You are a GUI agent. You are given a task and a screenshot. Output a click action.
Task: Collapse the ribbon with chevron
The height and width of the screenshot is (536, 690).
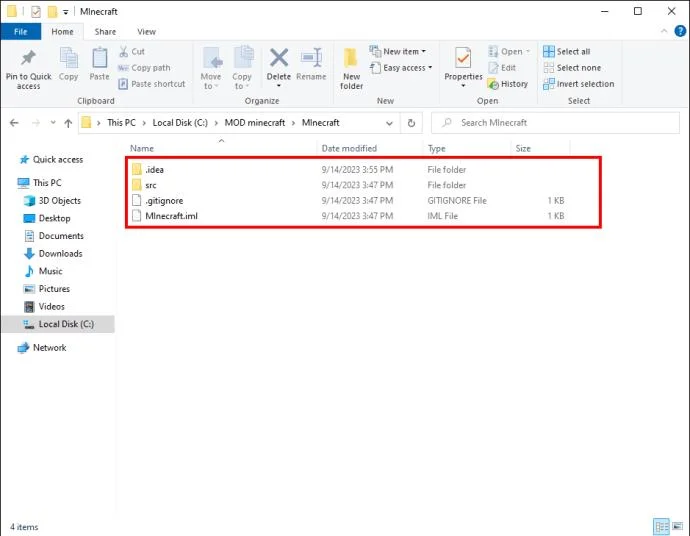[664, 31]
